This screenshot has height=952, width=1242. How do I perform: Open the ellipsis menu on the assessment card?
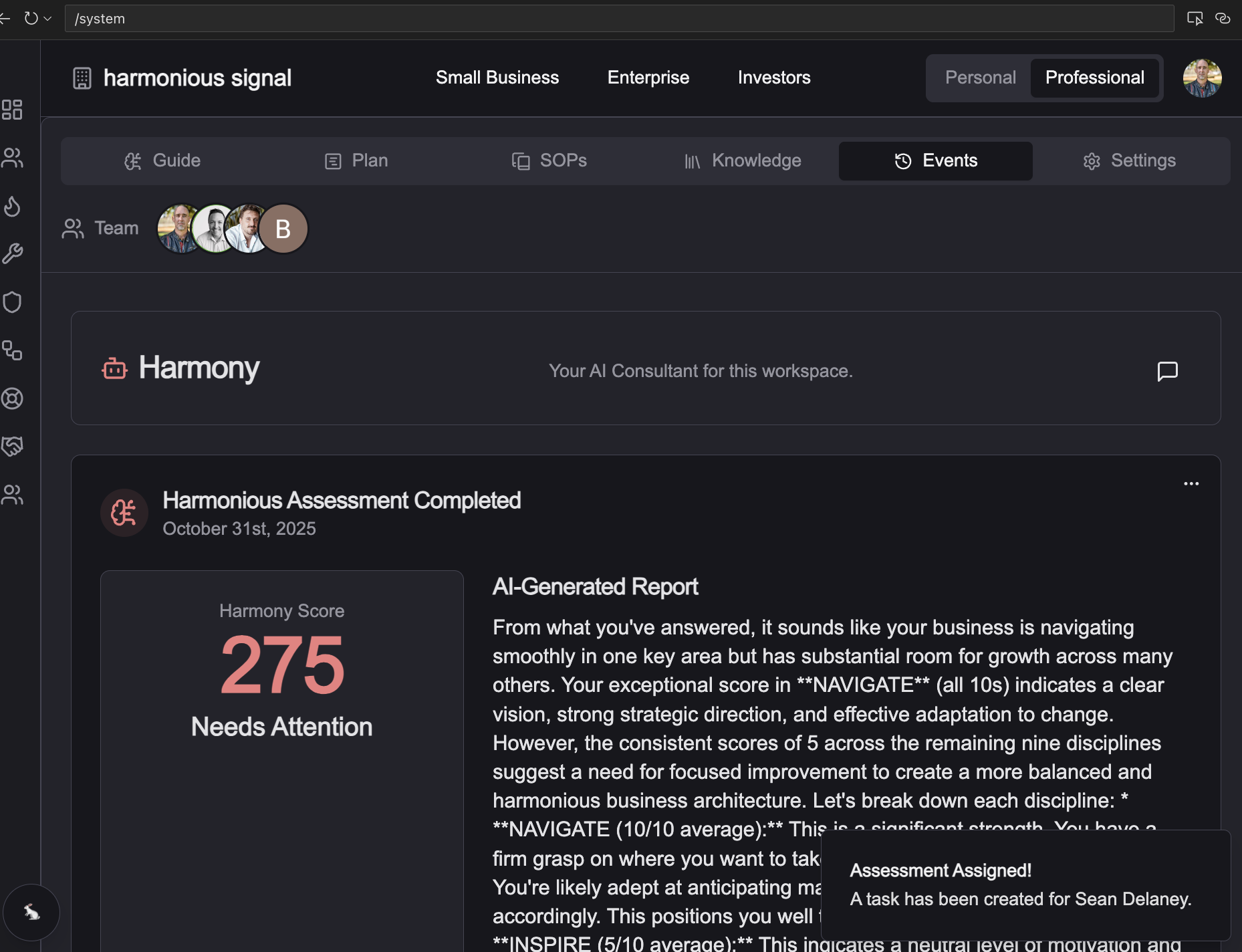pos(1191,483)
